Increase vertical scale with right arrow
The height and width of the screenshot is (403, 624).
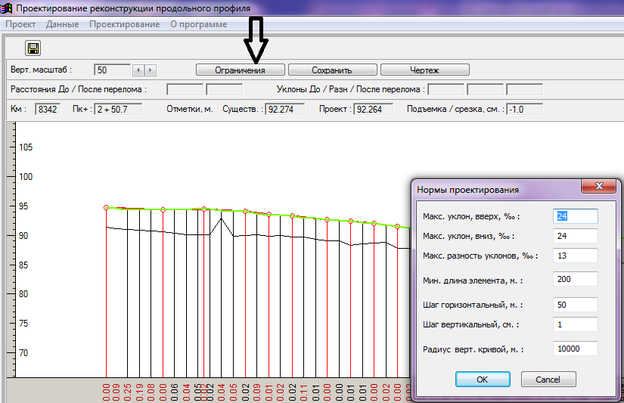coord(150,70)
